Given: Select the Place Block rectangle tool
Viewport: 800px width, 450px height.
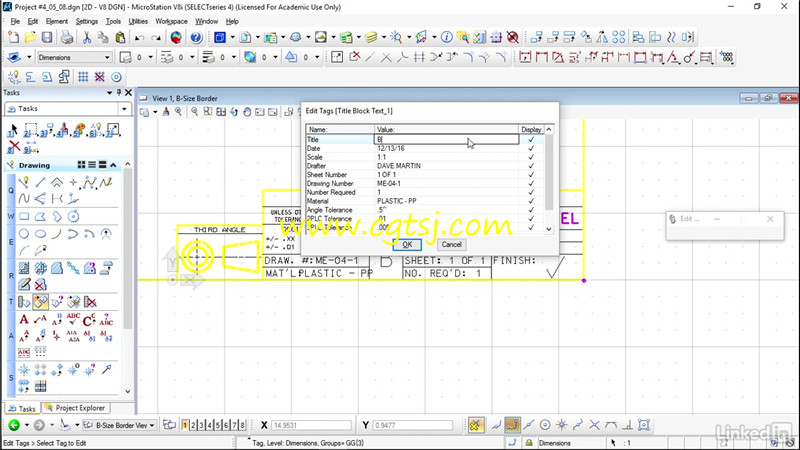Looking at the screenshot, I should 24,216.
